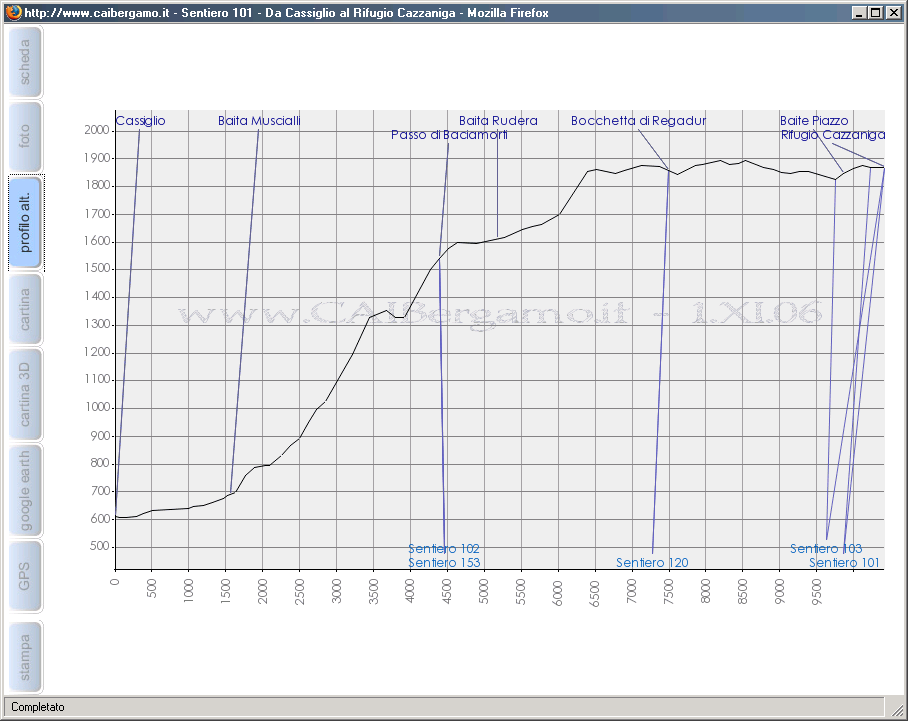
Task: Show the cartina 3D tab
Action: click(25, 394)
